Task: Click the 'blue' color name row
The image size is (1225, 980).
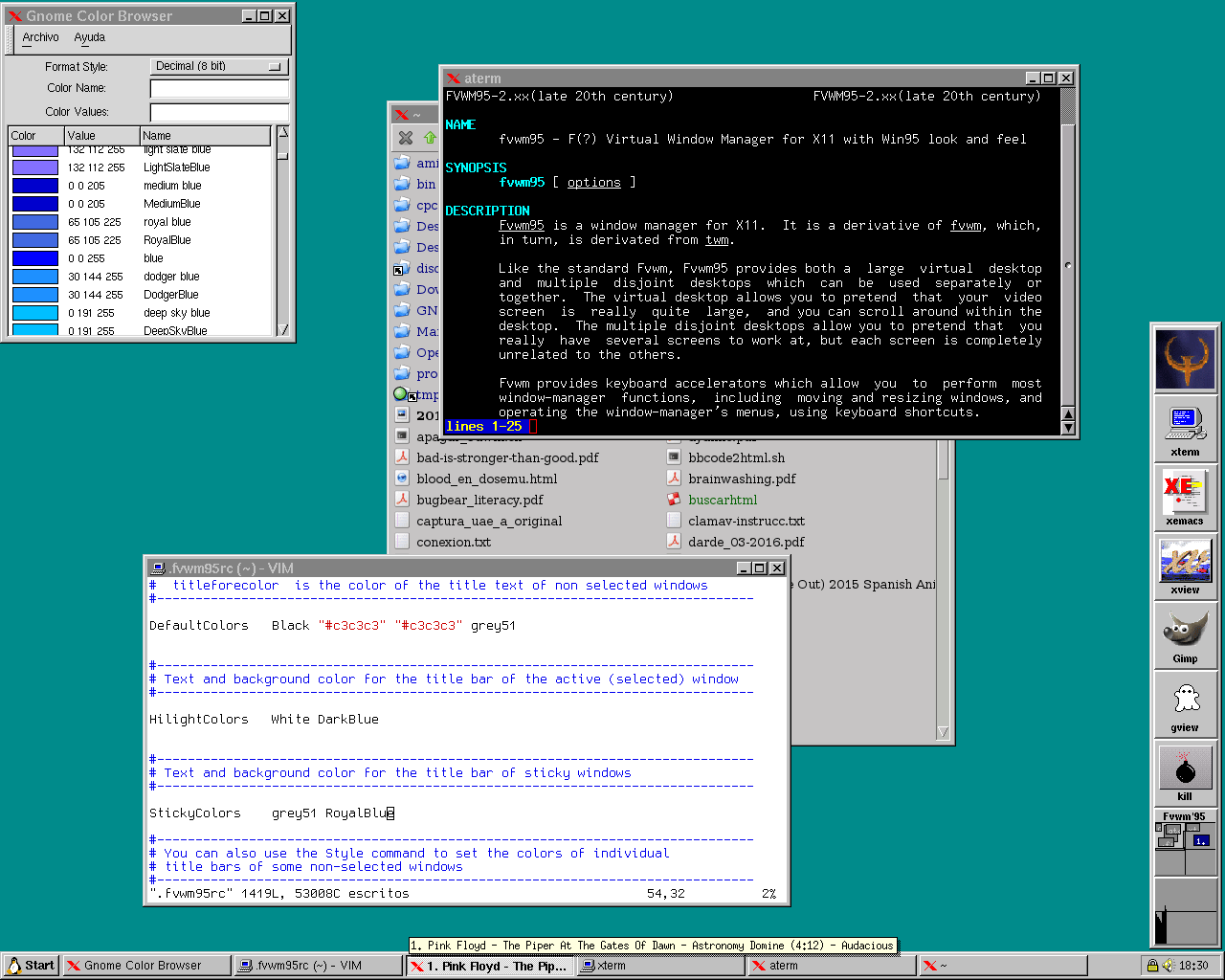Action: coord(142,258)
